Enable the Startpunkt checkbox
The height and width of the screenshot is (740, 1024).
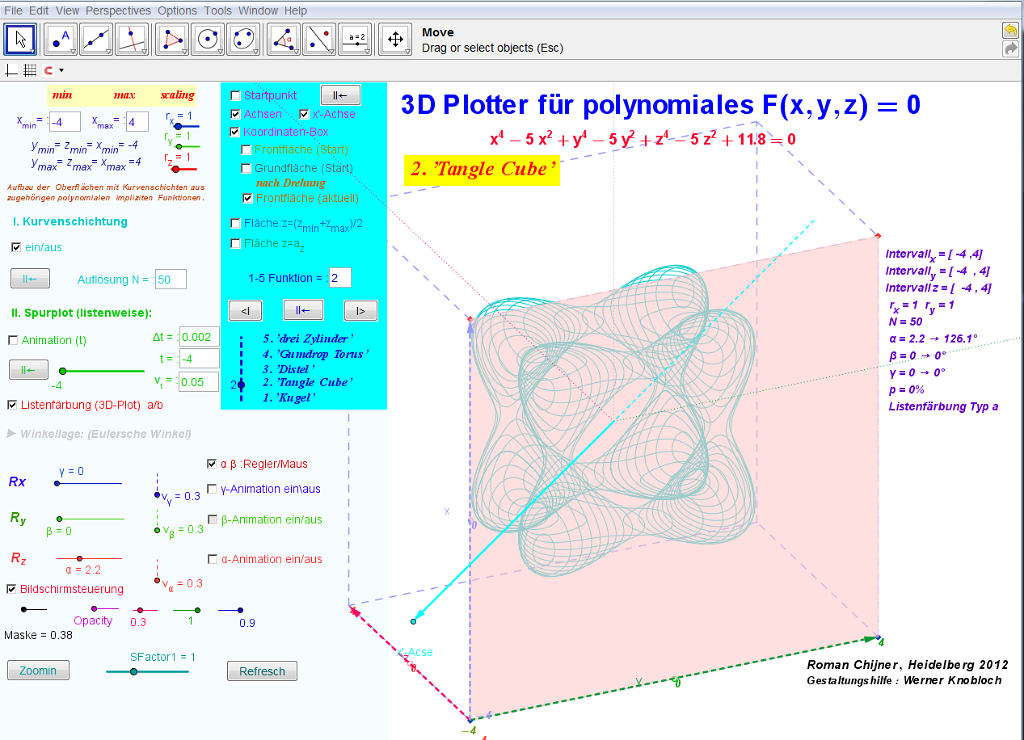click(x=236, y=96)
